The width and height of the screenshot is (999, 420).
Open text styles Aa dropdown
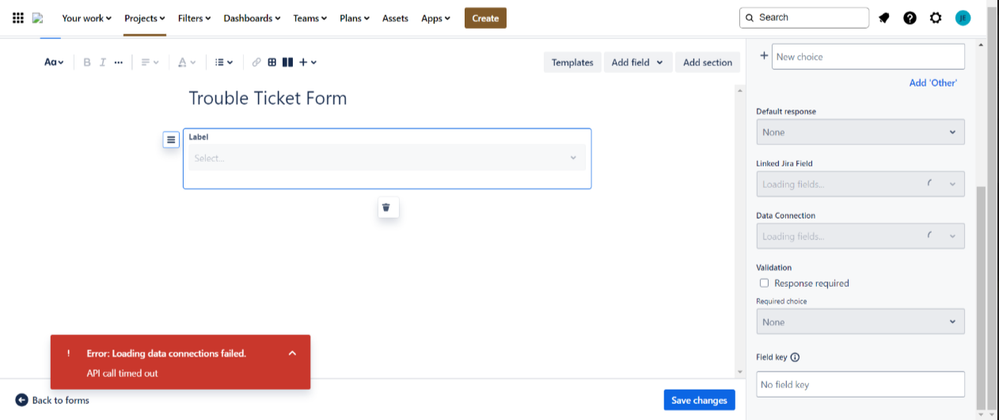(x=54, y=62)
